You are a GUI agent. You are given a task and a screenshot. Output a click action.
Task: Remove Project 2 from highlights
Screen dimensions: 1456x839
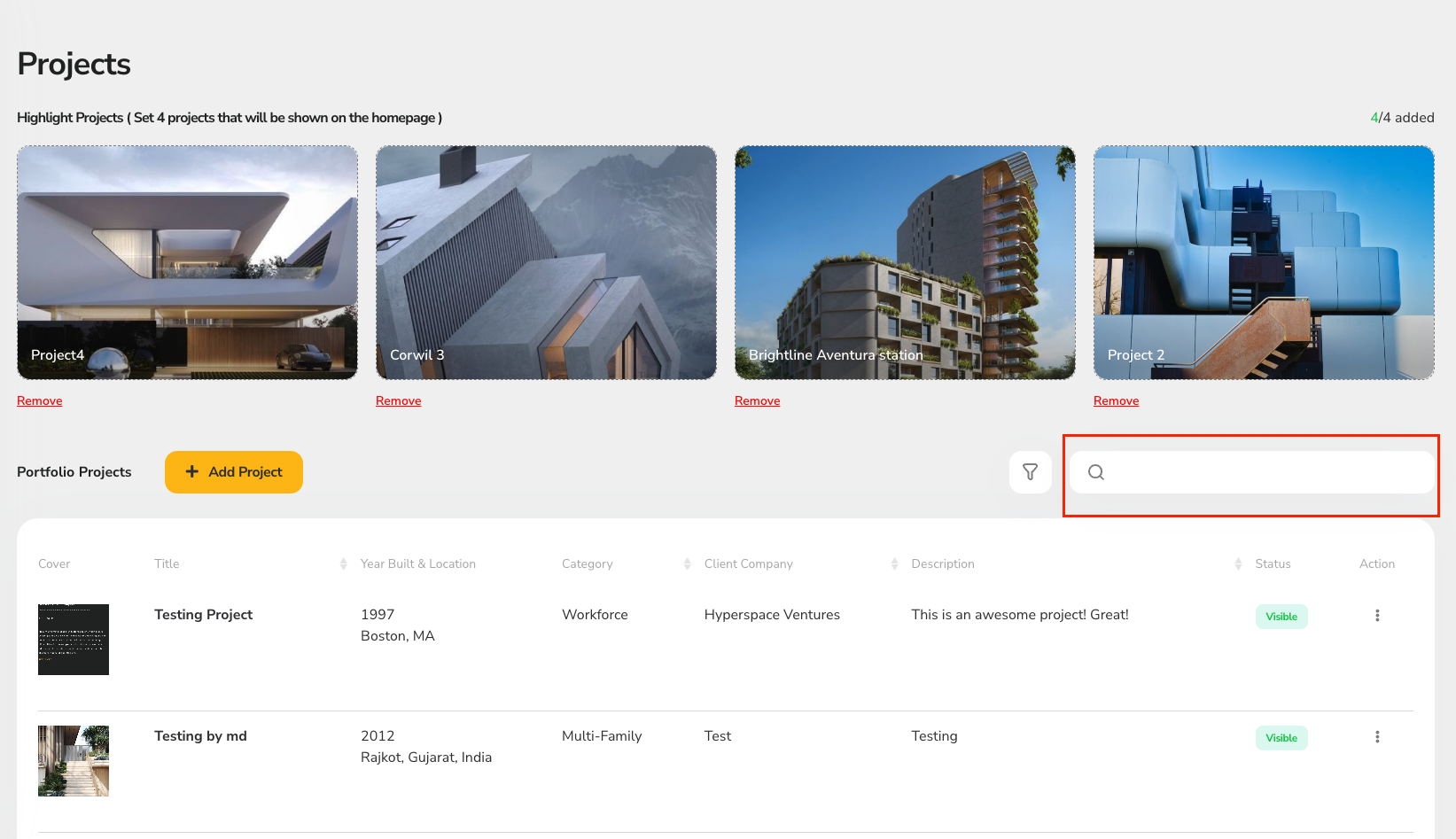pos(1116,401)
